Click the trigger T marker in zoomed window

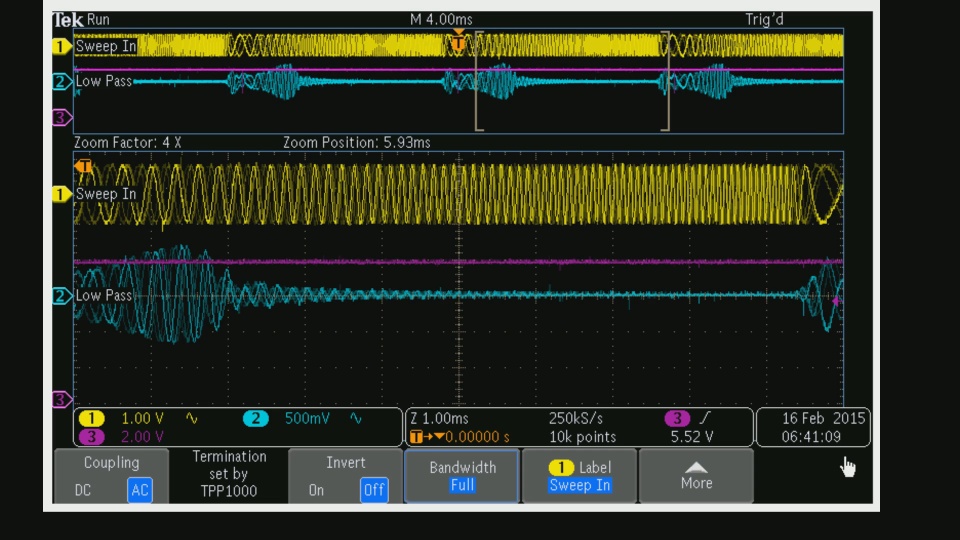click(85, 166)
